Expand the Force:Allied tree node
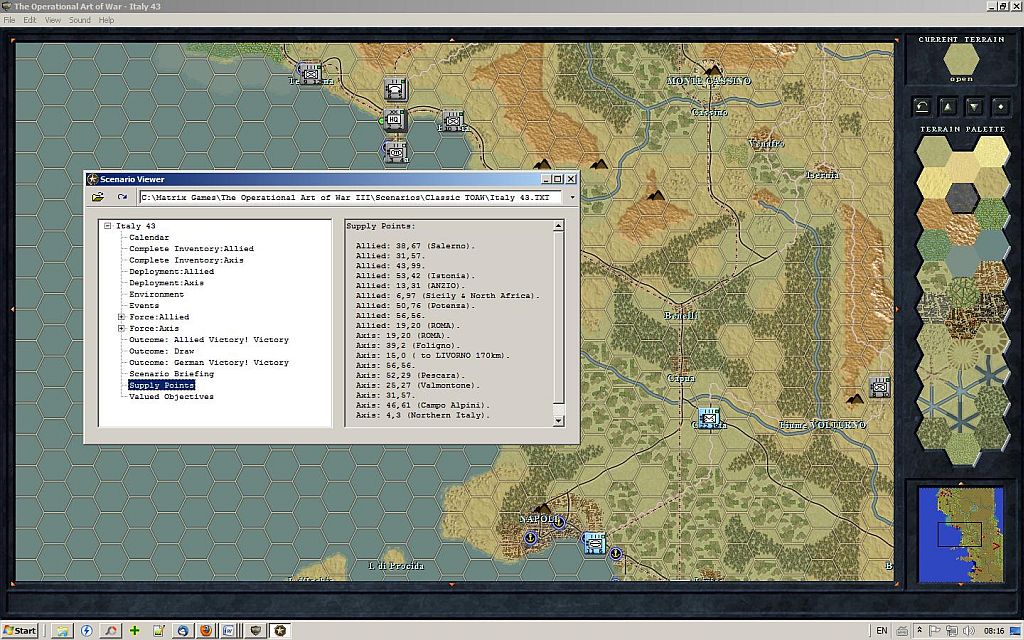 click(x=121, y=317)
